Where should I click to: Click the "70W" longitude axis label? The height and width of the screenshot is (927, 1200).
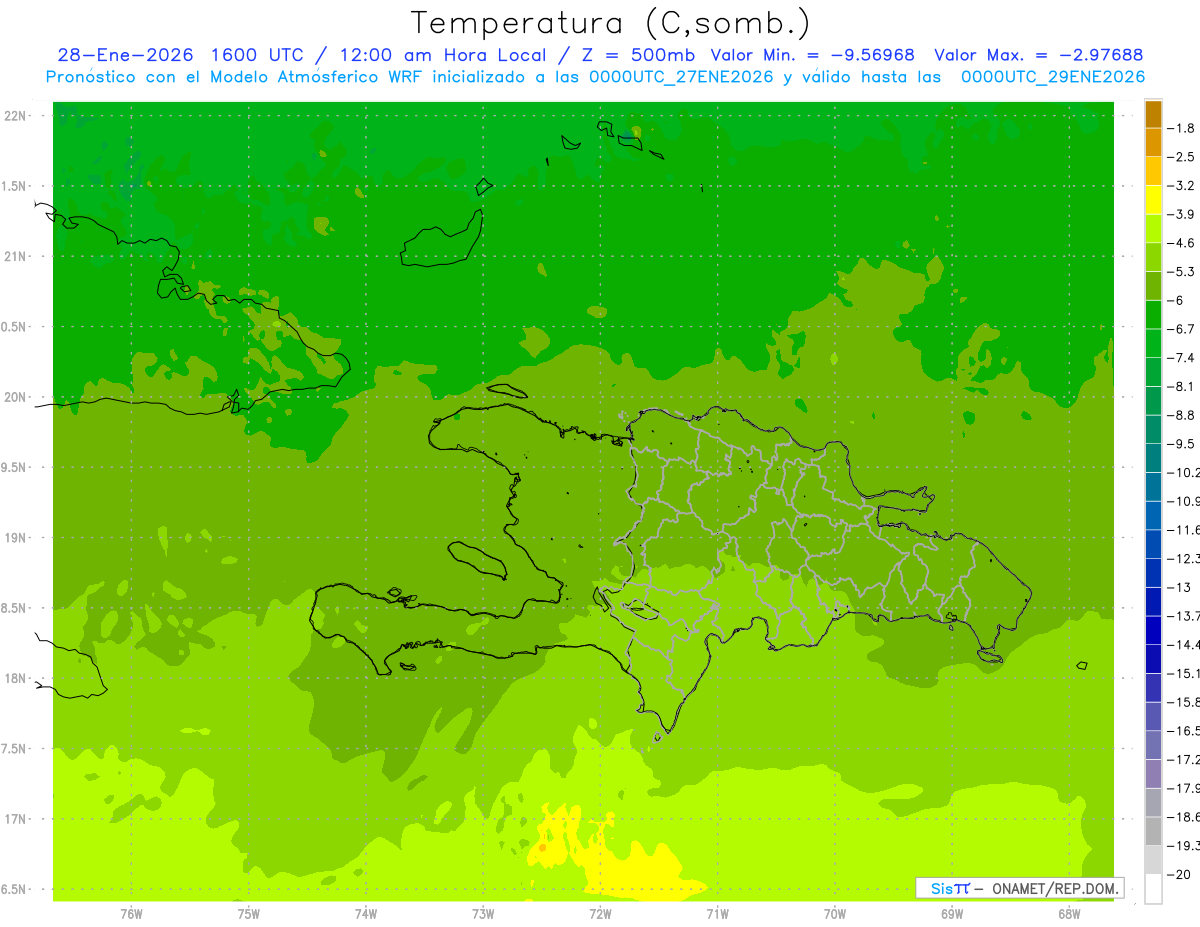[835, 914]
